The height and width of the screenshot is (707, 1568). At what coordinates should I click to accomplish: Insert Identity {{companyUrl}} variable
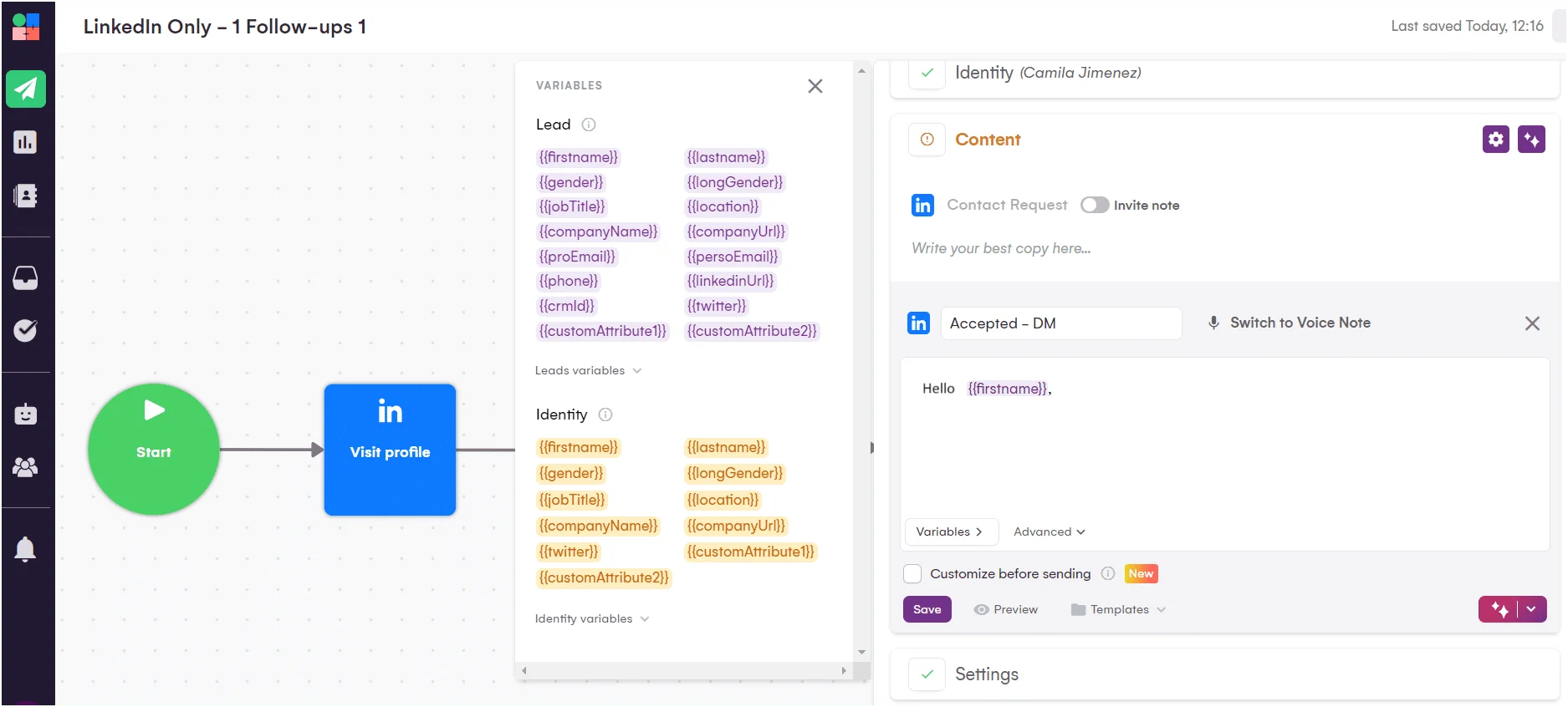[736, 526]
